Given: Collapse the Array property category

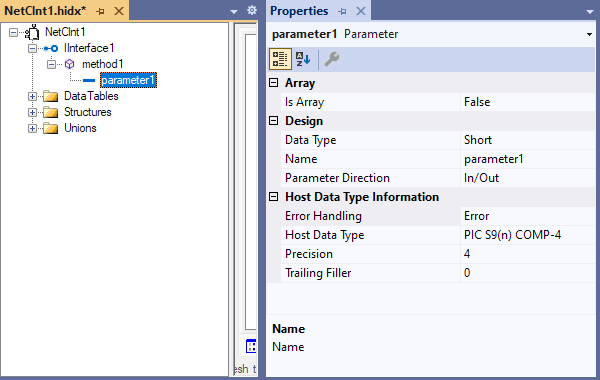Looking at the screenshot, I should (x=274, y=83).
